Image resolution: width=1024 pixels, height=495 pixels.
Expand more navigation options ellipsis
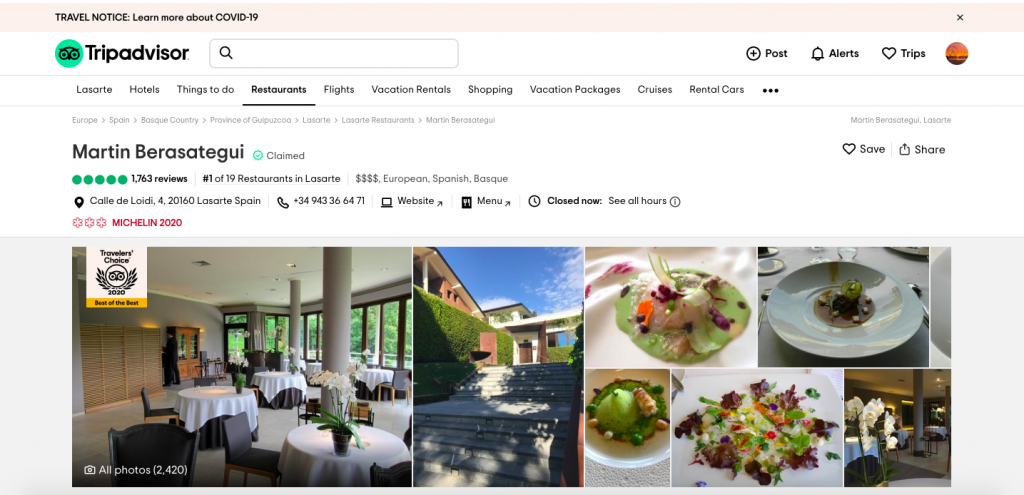(771, 91)
